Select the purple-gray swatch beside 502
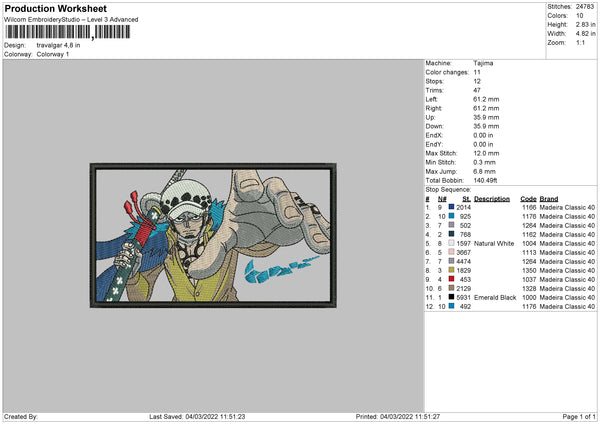600x424 pixels. click(x=452, y=225)
